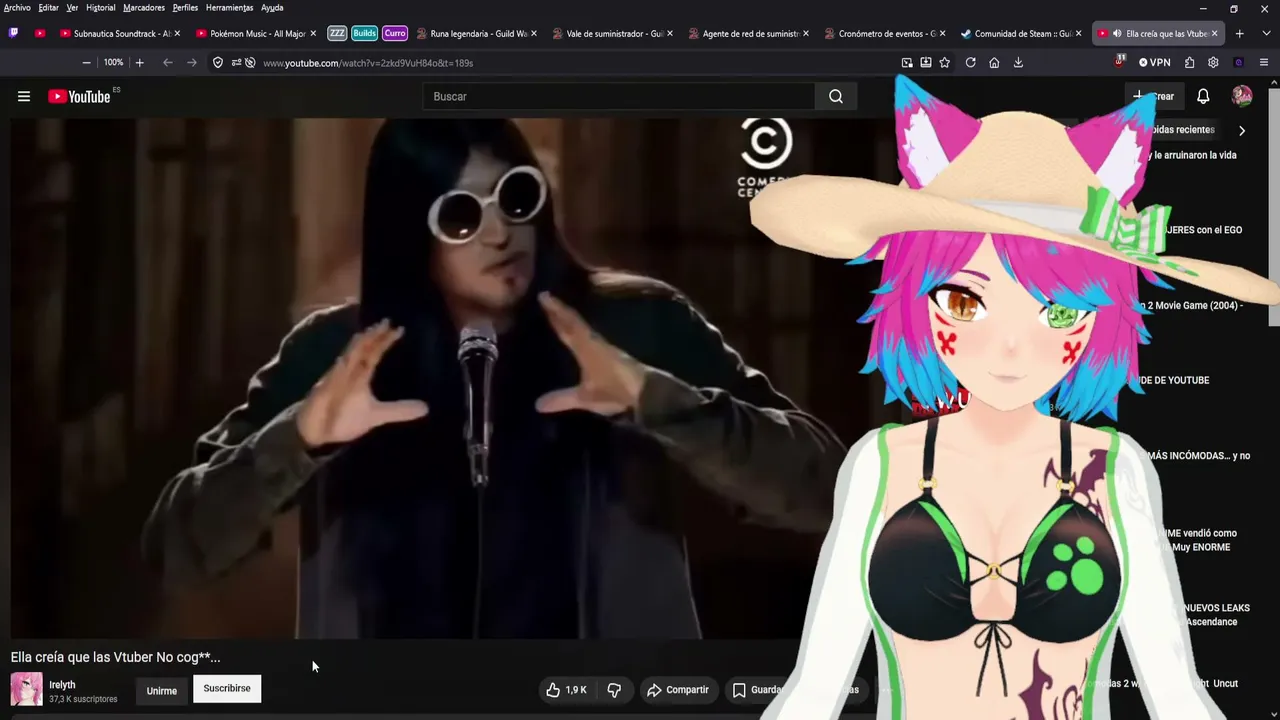This screenshot has width=1280, height=720.
Task: Open the browser settings gear
Action: (1213, 62)
